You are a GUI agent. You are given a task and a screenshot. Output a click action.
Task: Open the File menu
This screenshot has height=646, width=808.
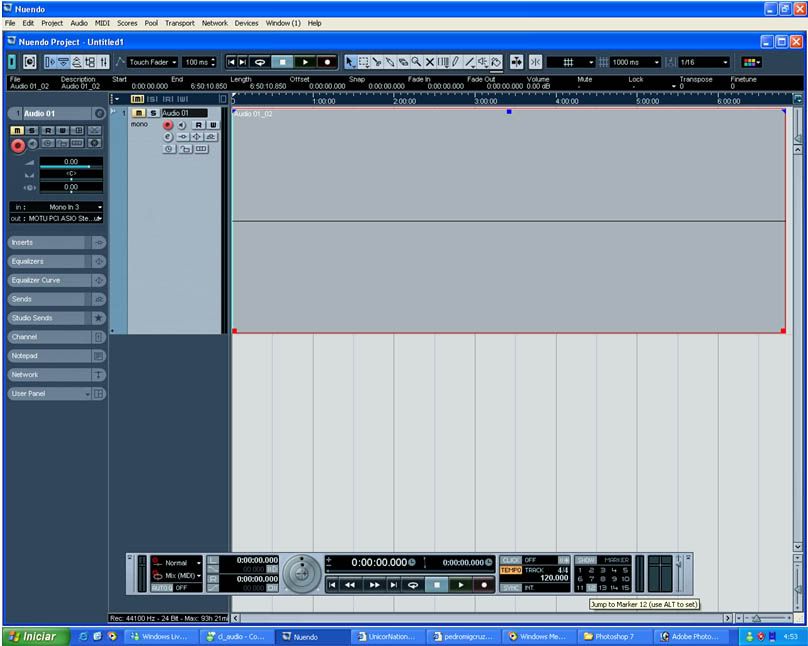point(10,23)
